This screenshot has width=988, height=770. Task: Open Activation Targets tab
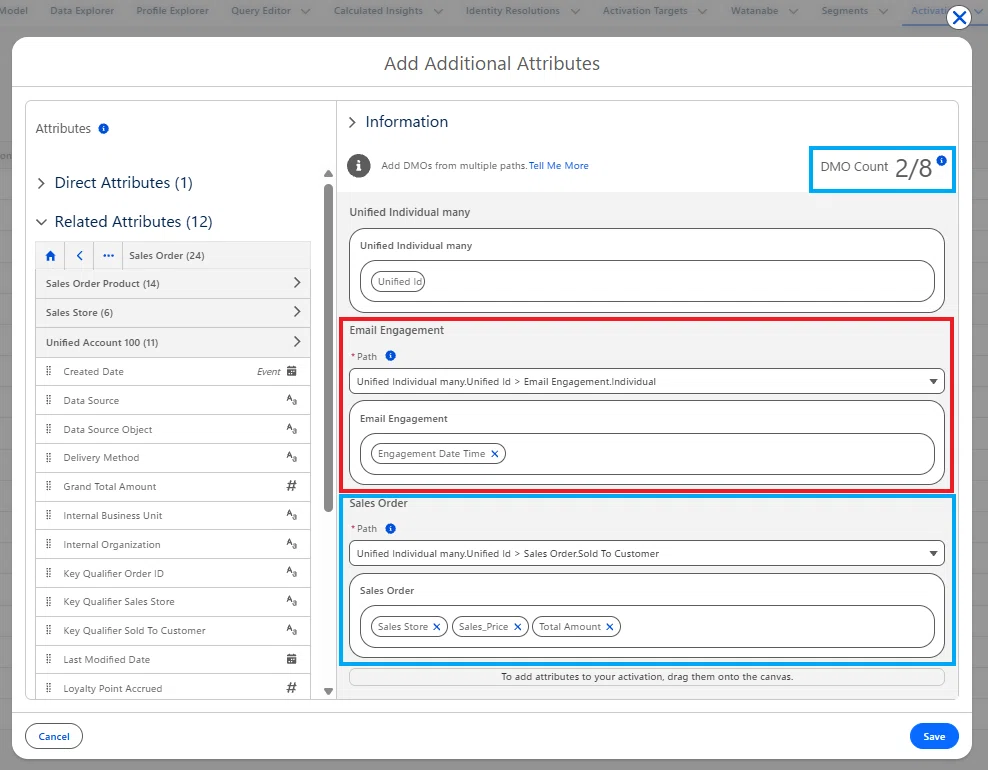[x=645, y=11]
